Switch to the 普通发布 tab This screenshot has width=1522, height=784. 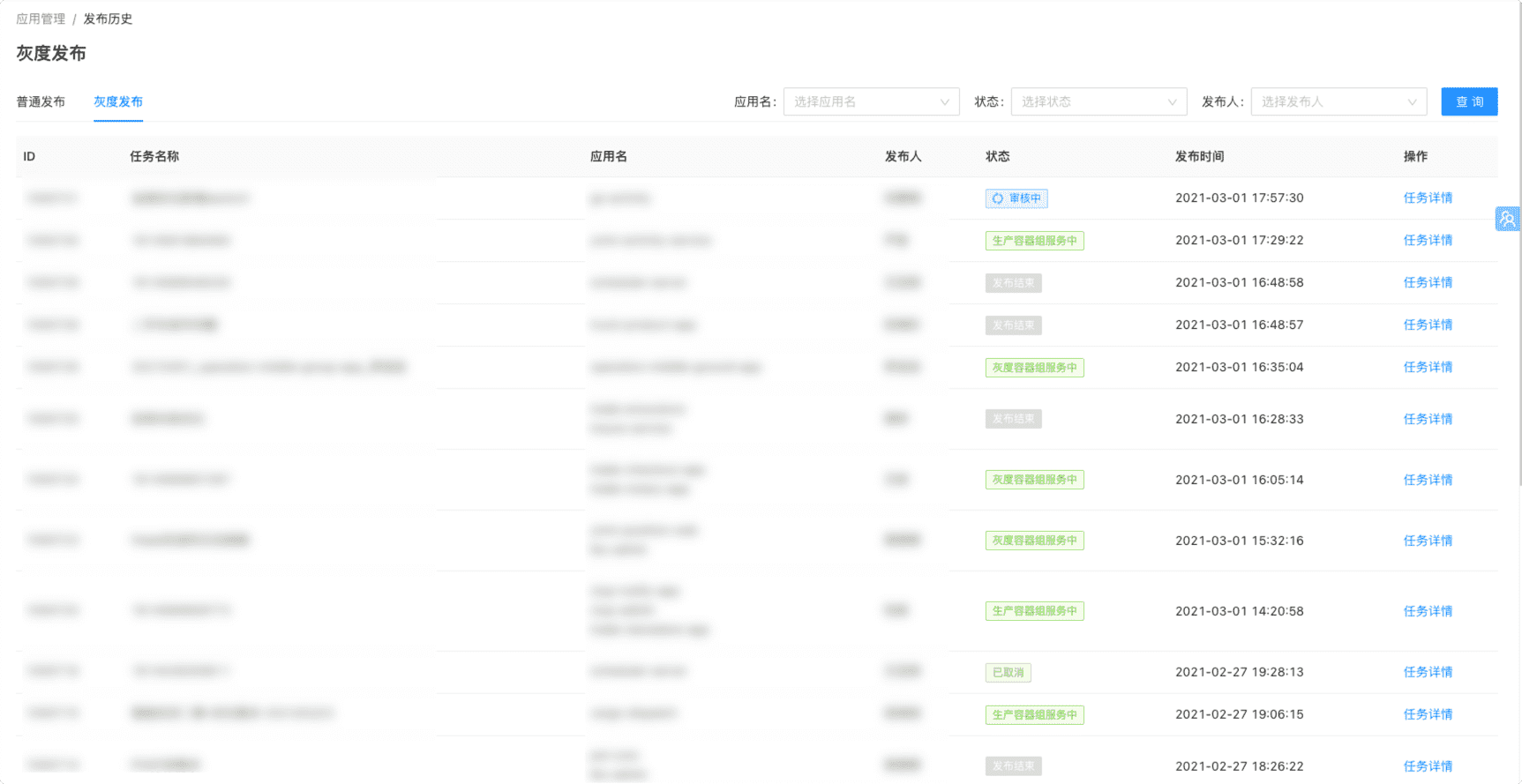[41, 101]
